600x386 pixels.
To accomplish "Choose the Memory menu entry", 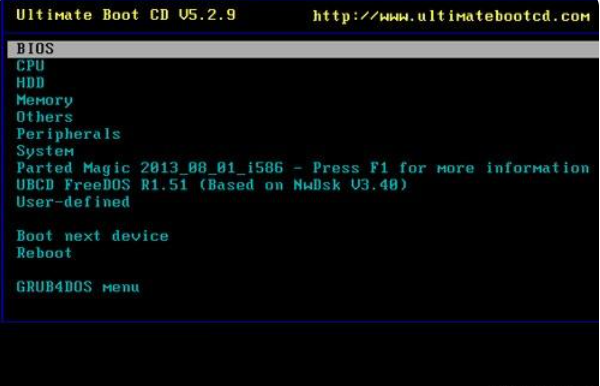I will (303, 100).
